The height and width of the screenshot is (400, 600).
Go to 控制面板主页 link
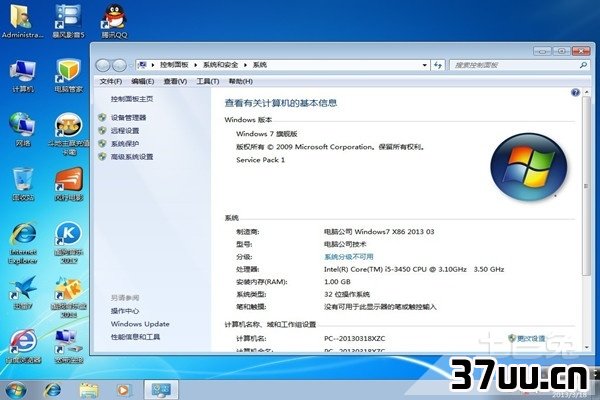click(x=132, y=99)
